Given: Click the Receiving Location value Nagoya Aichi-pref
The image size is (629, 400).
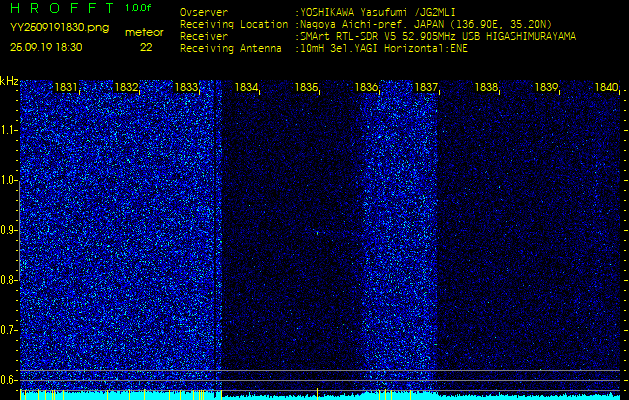Looking at the screenshot, I should [x=354, y=24].
